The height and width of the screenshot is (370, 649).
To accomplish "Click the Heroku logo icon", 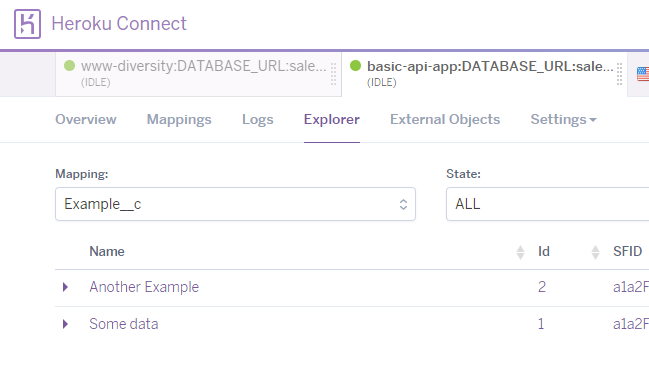I will point(27,24).
